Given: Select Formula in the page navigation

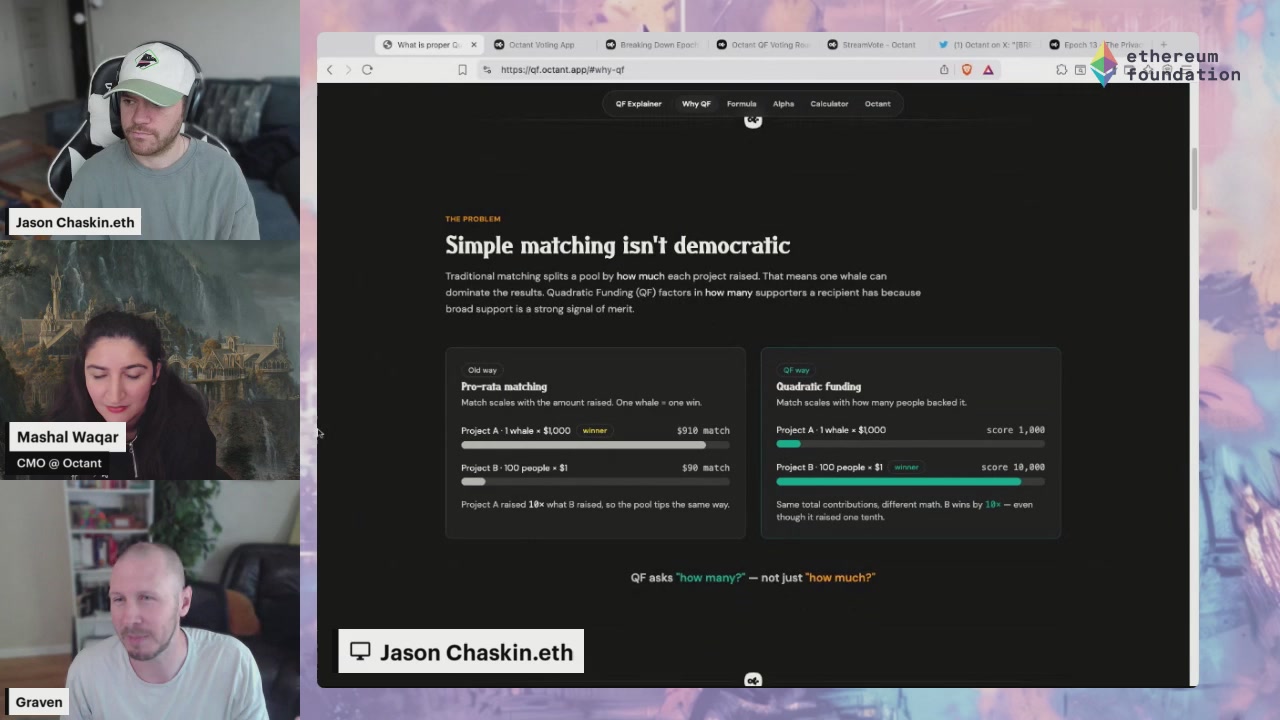Looking at the screenshot, I should [x=741, y=104].
